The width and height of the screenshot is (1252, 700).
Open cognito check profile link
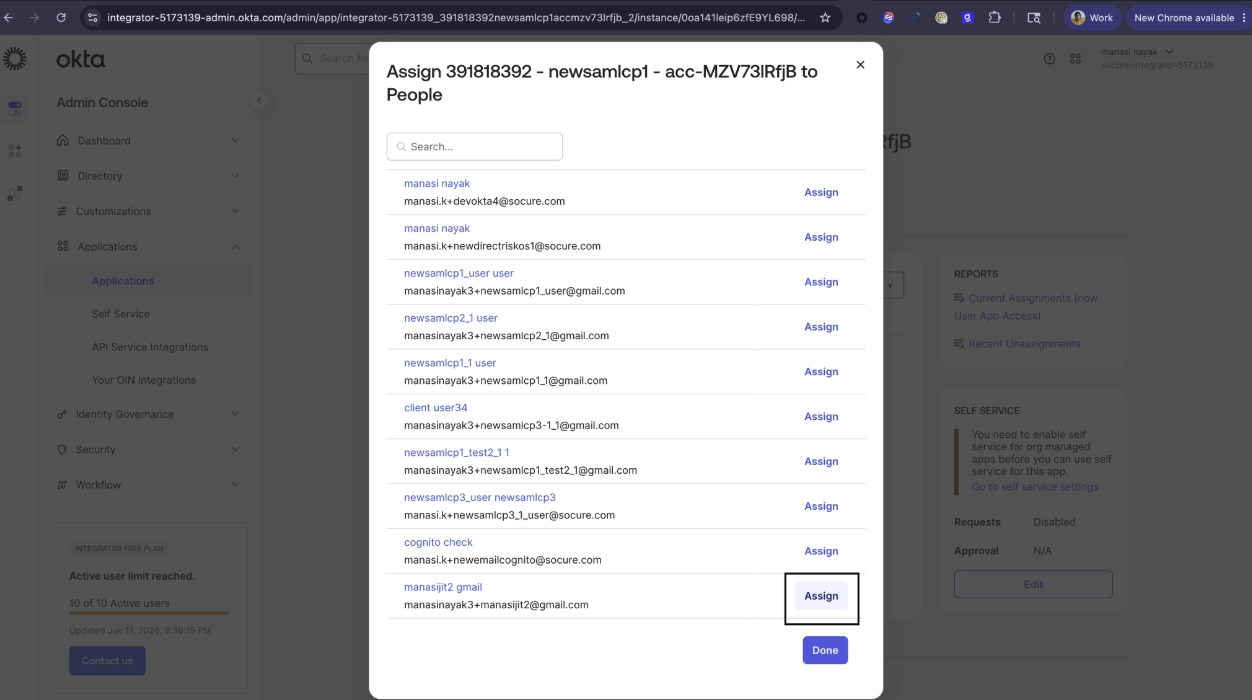tap(438, 542)
